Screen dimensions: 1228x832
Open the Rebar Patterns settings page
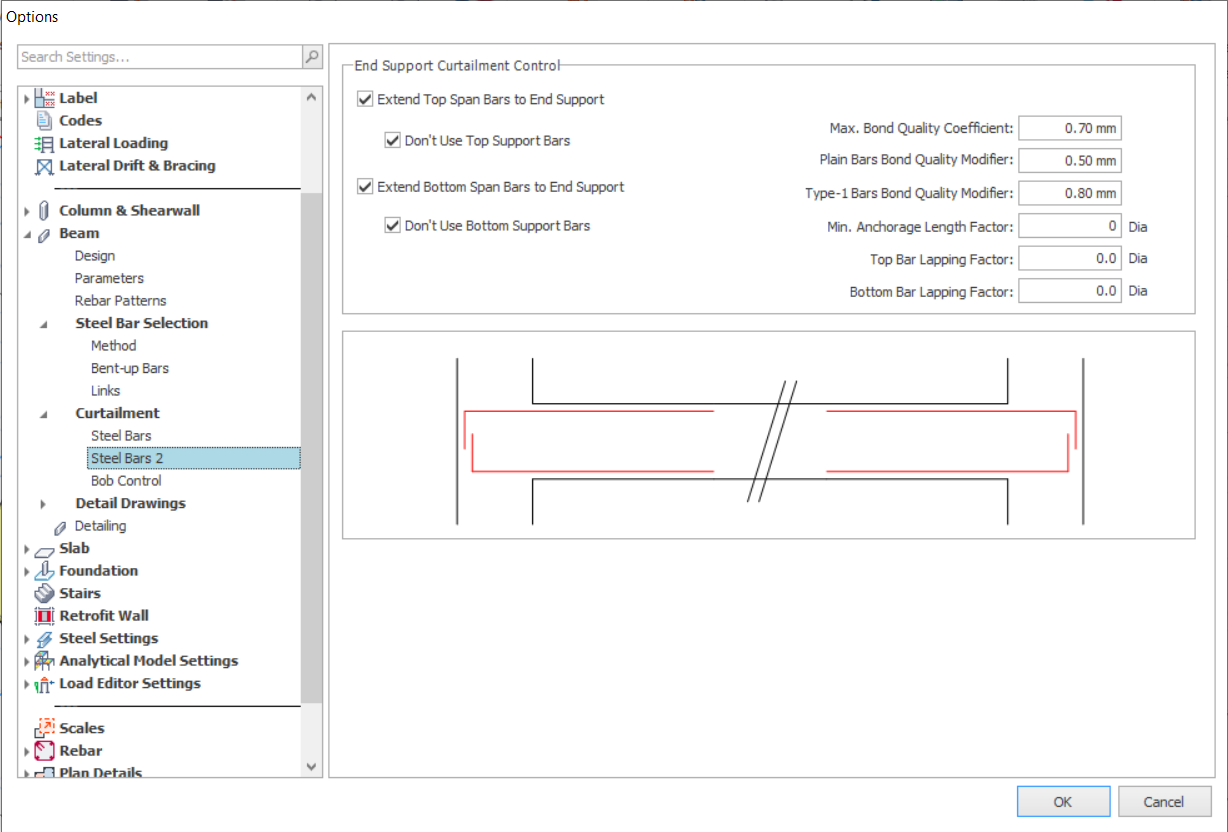(x=120, y=301)
